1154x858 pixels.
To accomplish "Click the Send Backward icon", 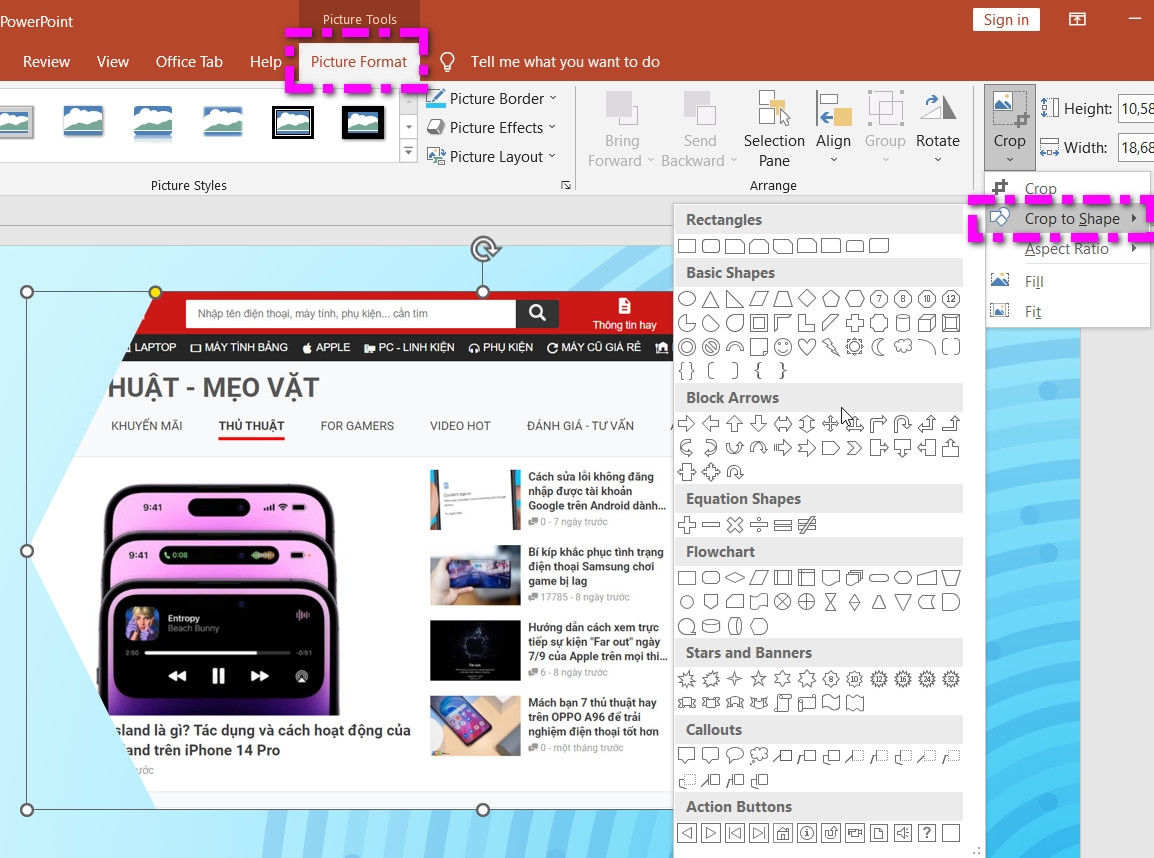I will (700, 113).
